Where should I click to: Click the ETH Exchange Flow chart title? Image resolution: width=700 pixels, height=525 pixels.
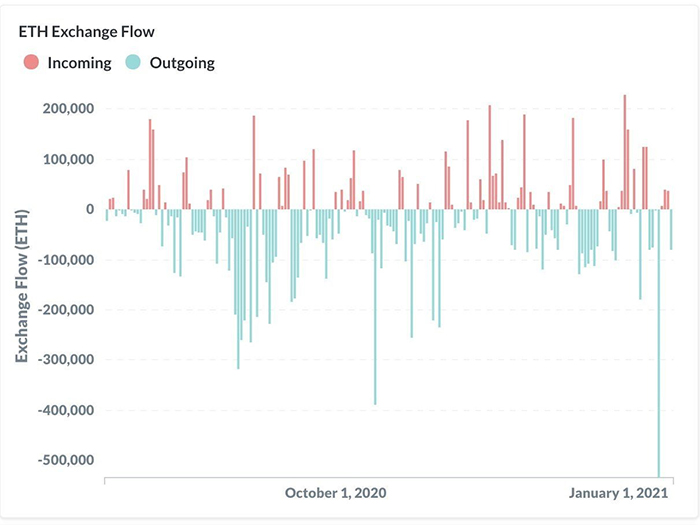click(x=87, y=32)
